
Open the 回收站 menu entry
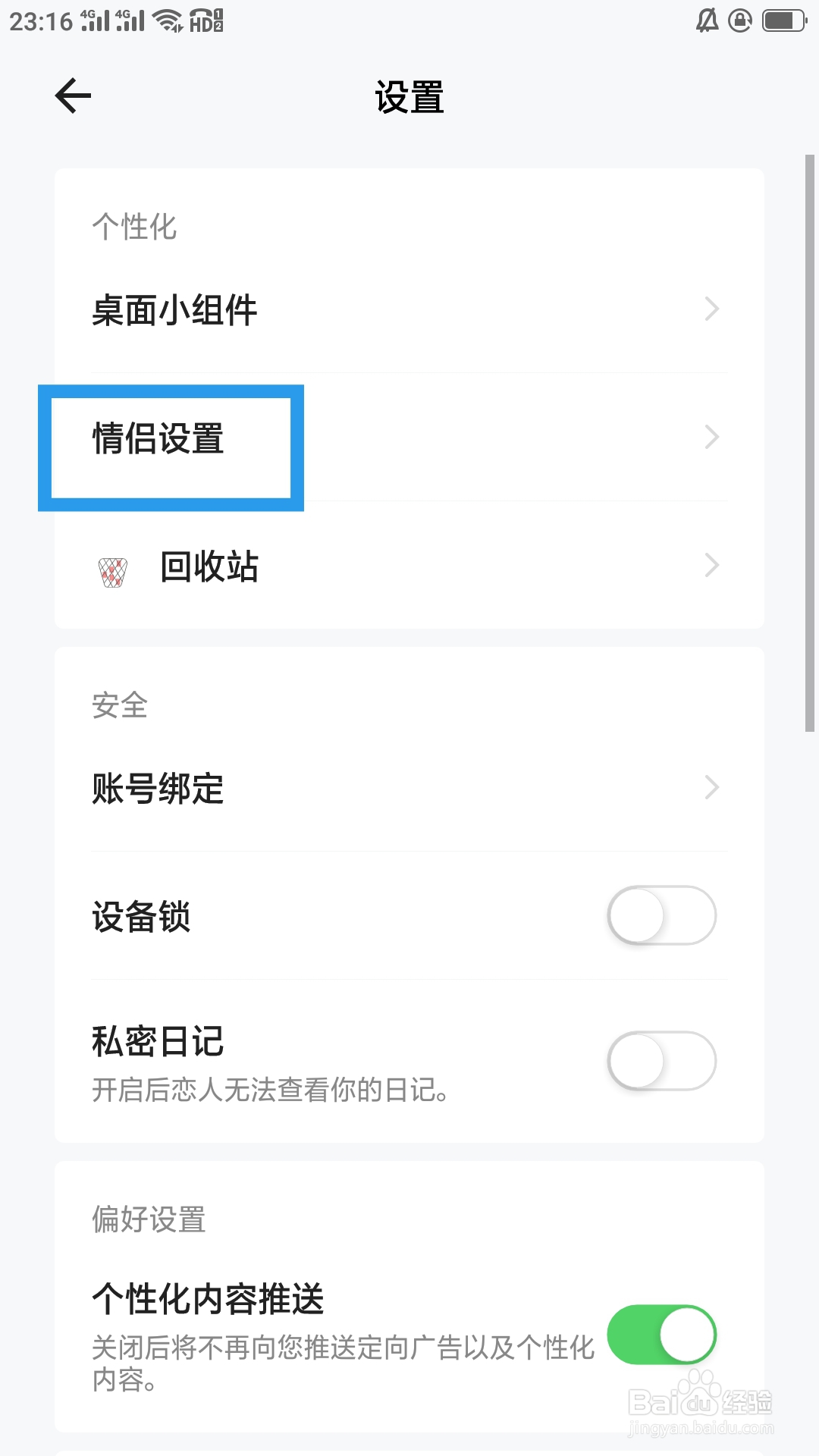tap(209, 566)
